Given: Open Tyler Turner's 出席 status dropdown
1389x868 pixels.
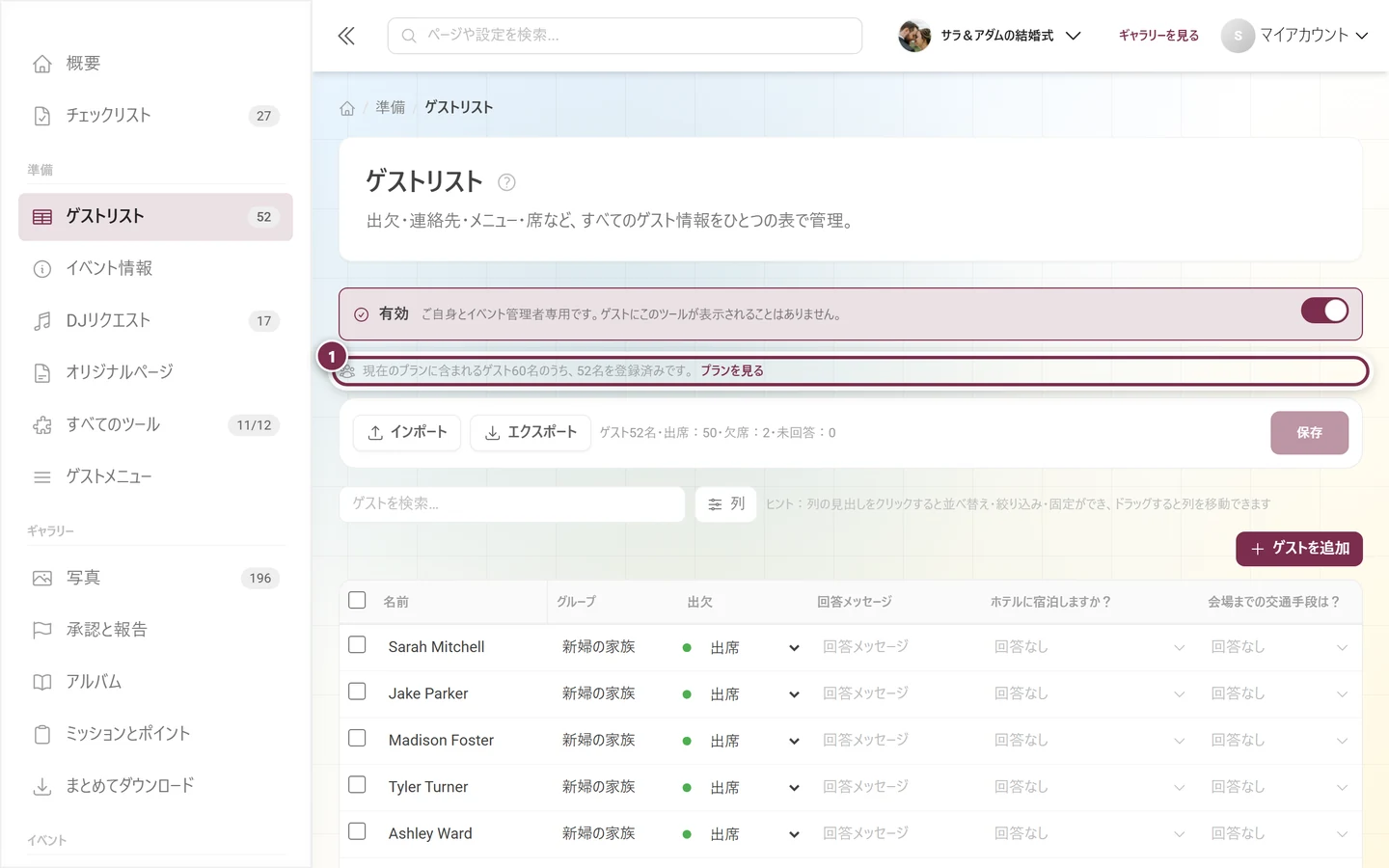Looking at the screenshot, I should 741,788.
